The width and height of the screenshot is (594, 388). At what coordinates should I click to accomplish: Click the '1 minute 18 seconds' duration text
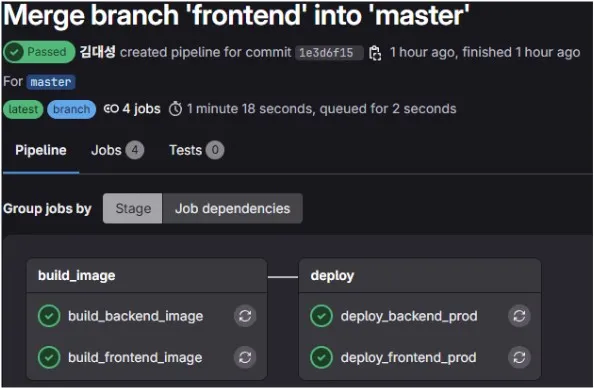point(250,109)
